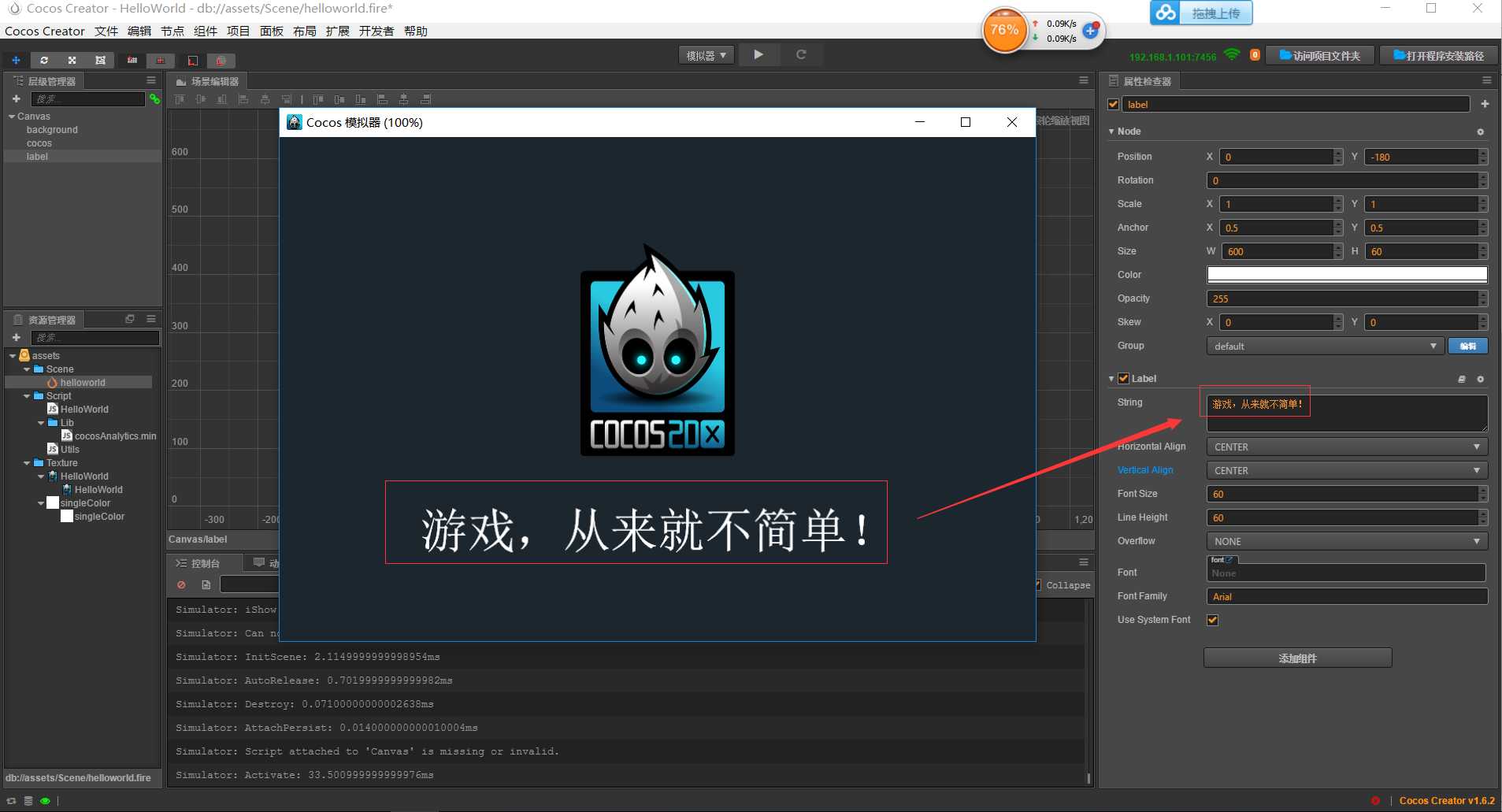Image resolution: width=1502 pixels, height=812 pixels.
Task: Open Horizontal Align dropdown
Action: click(x=1347, y=447)
